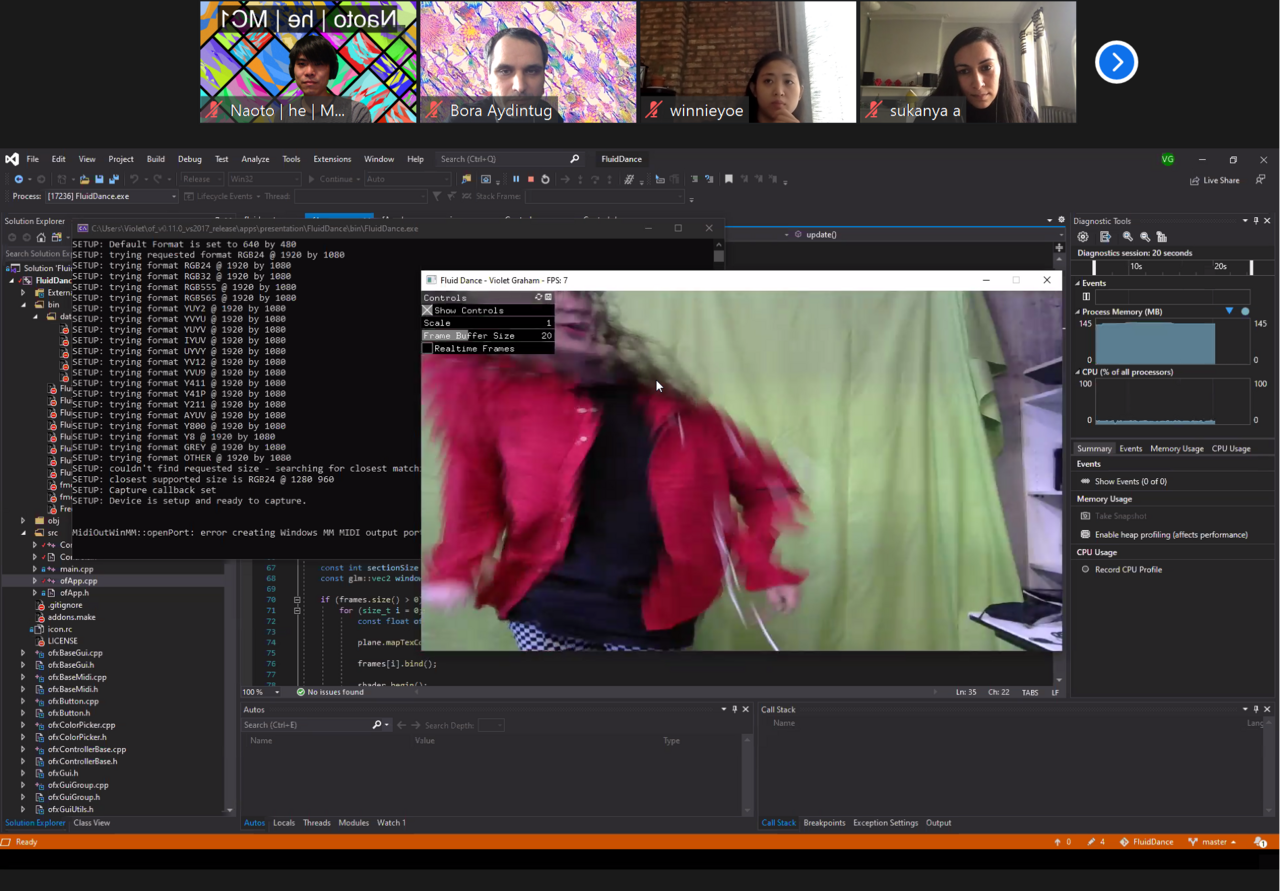Toggle Show Controls checkbox in Fluid Dance
The height and width of the screenshot is (891, 1280).
point(427,310)
